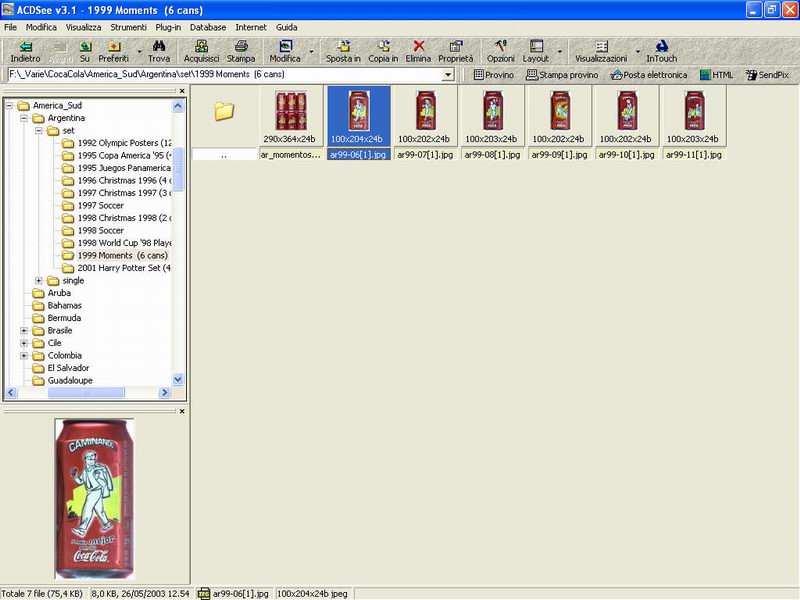This screenshot has width=800, height=600.
Task: Open the Database menu
Action: point(208,27)
